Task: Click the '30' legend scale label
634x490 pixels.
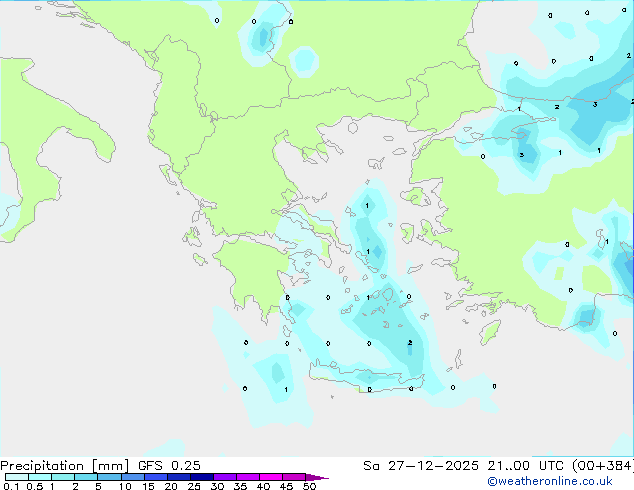Action: 217,486
